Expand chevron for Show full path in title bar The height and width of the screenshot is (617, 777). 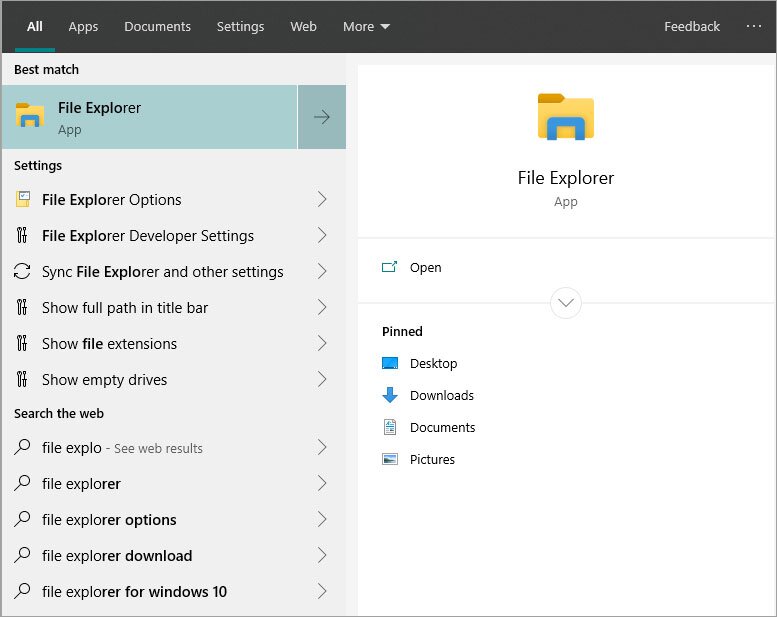tap(322, 308)
